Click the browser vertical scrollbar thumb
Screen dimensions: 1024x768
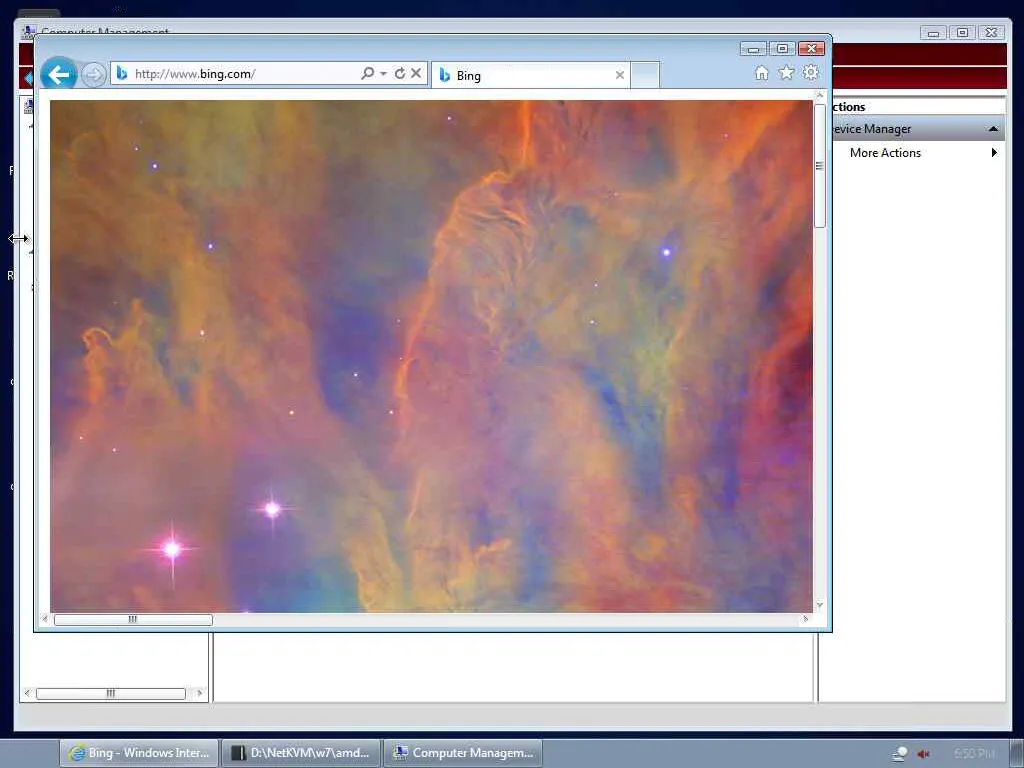point(820,166)
